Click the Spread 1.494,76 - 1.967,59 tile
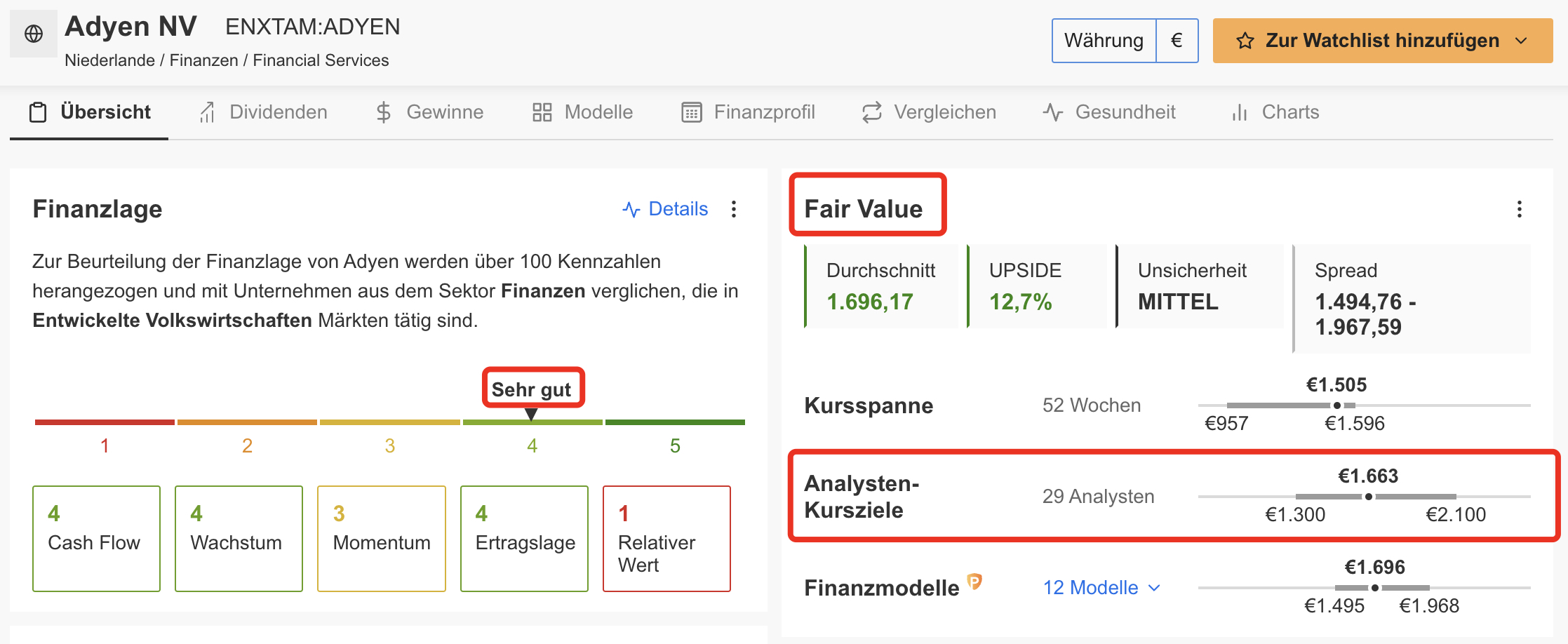 pyautogui.click(x=1412, y=299)
